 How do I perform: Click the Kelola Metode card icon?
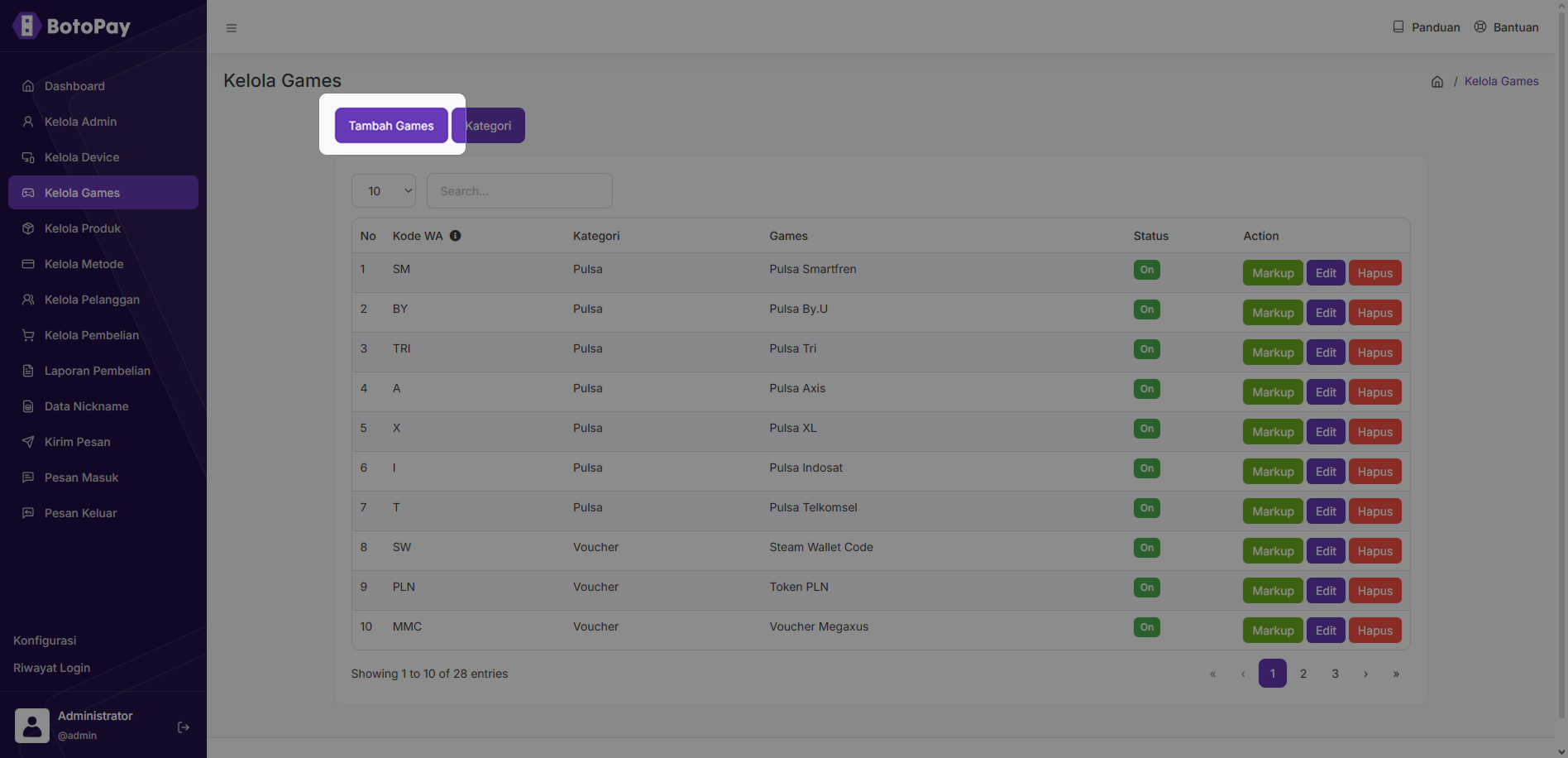click(28, 264)
